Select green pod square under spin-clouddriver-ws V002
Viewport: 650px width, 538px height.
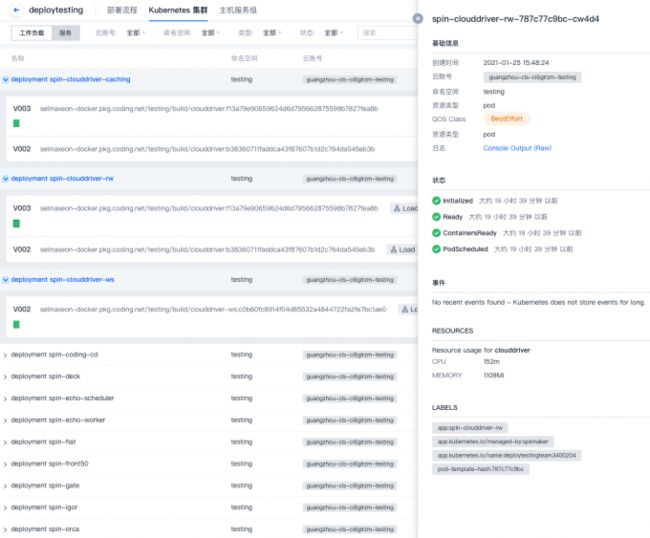17,324
